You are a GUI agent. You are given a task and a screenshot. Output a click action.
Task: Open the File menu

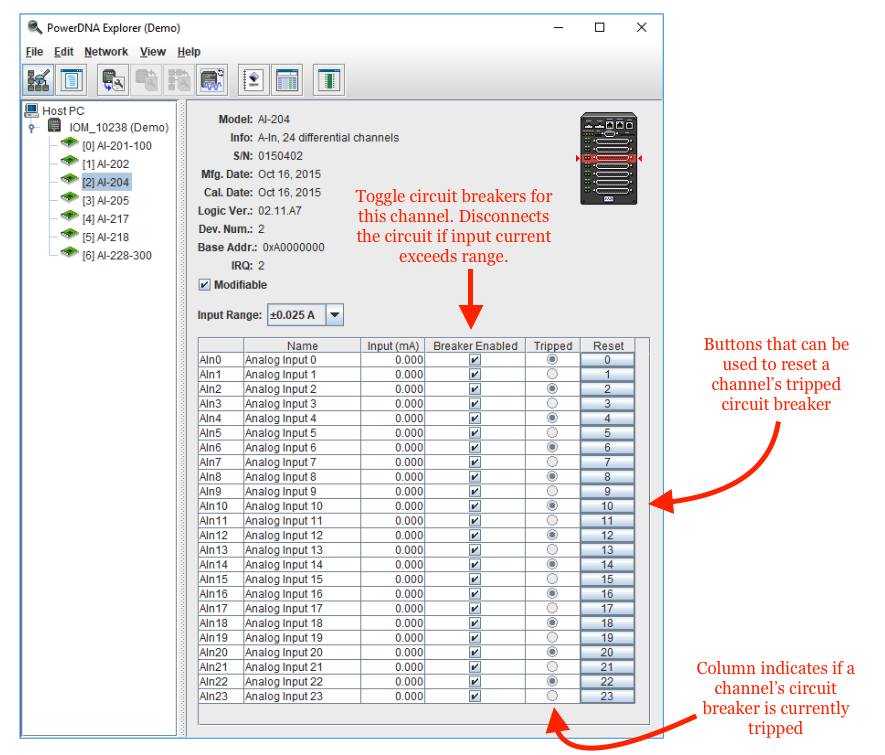[34, 52]
